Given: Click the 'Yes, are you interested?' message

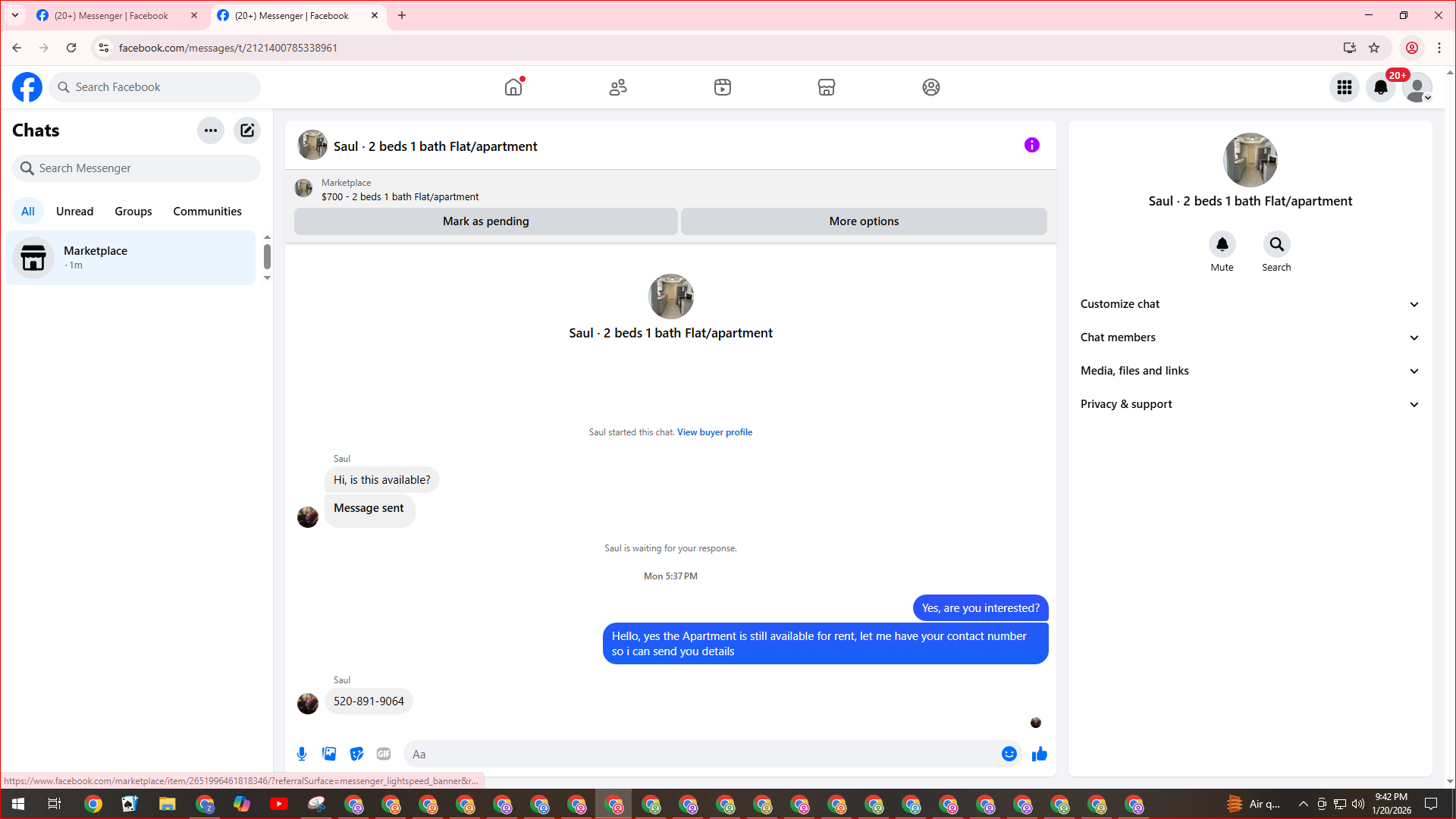Looking at the screenshot, I should click(981, 608).
